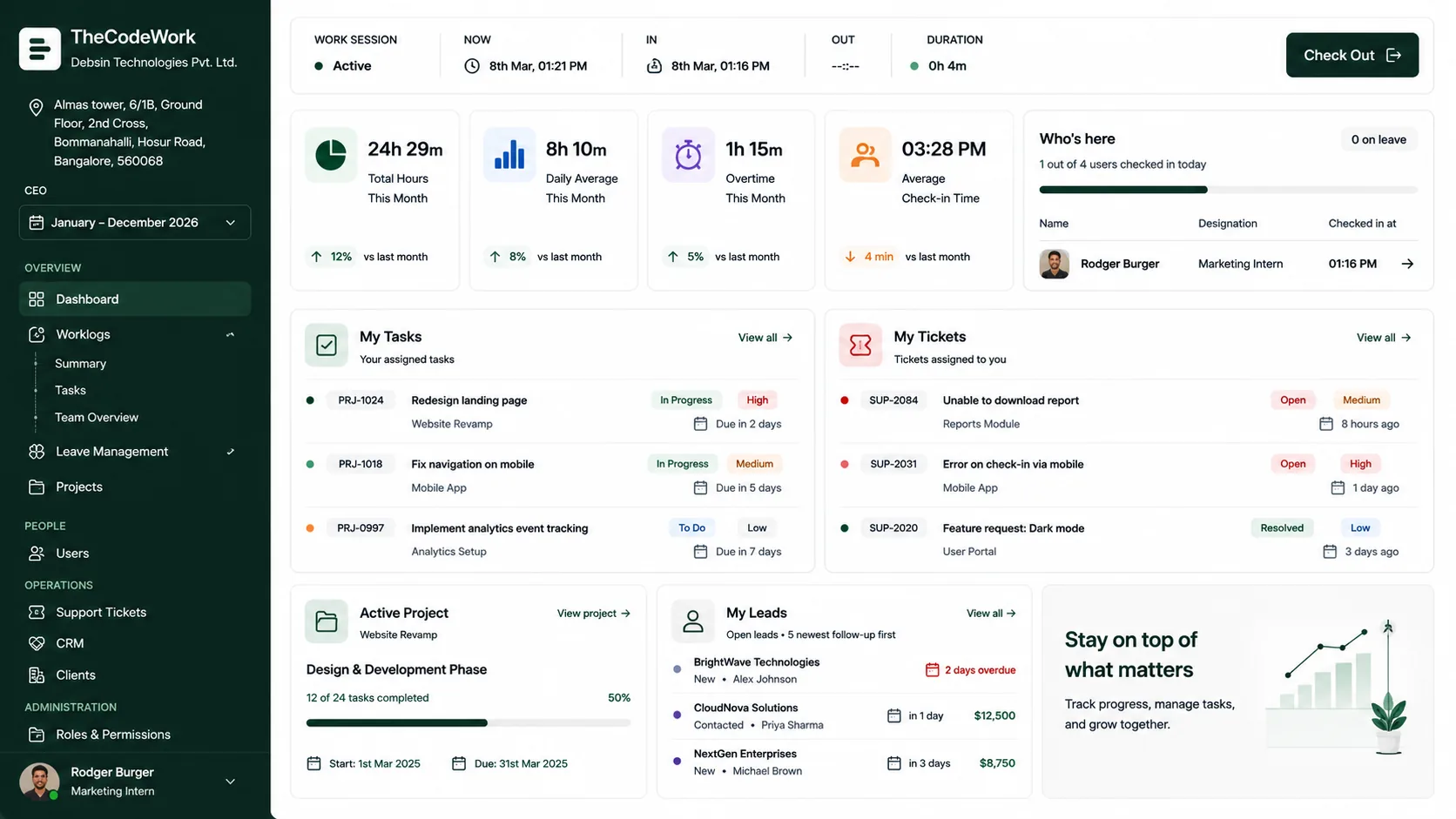
Task: Click the My Tasks checkbox icon
Action: point(327,346)
